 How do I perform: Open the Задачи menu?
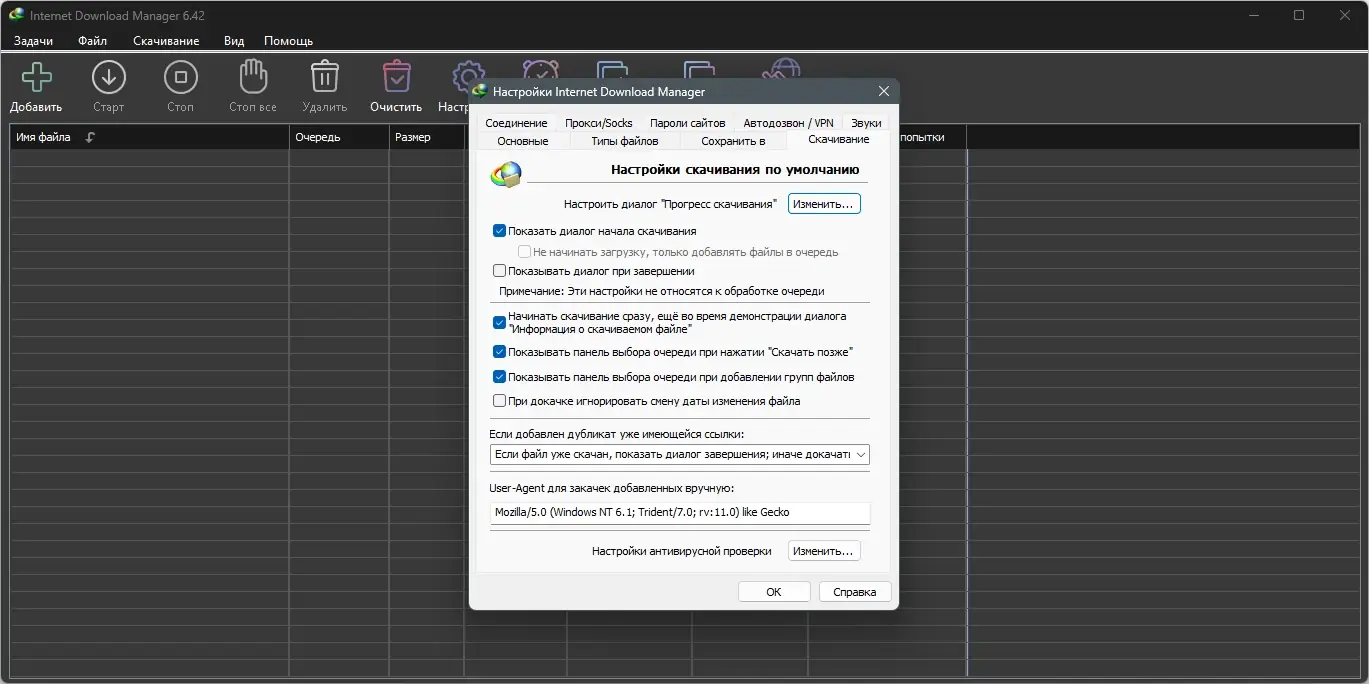pyautogui.click(x=33, y=41)
